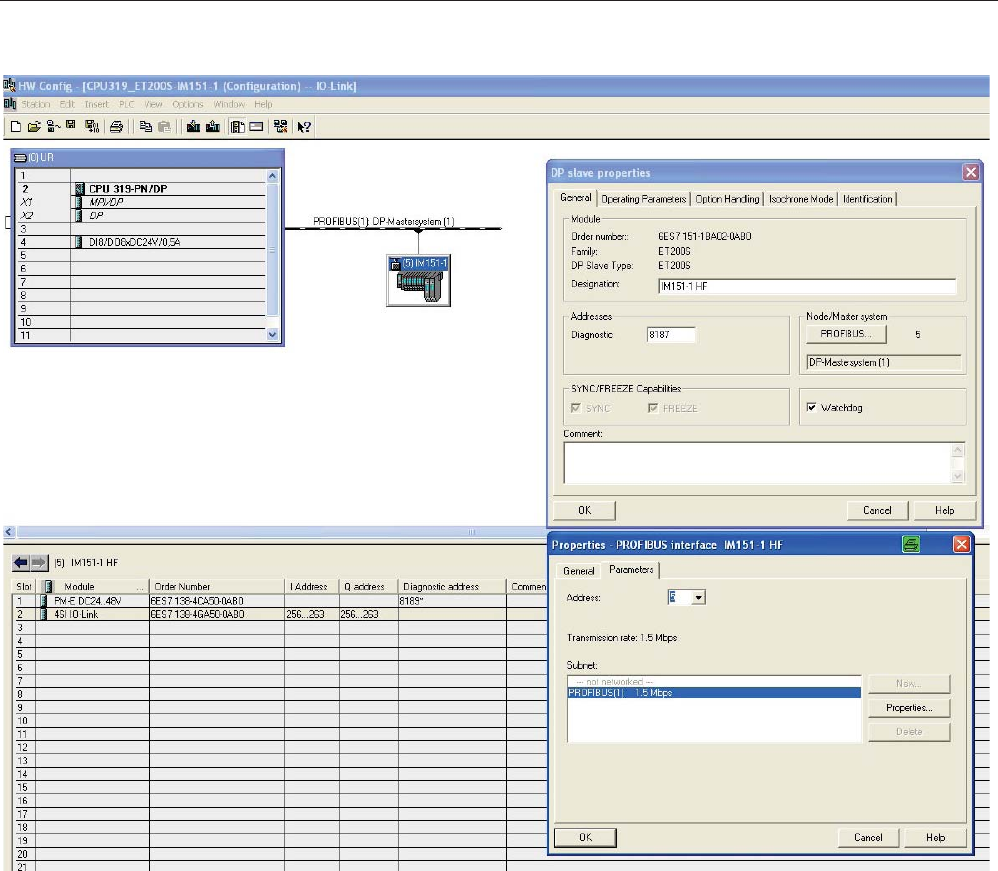Screen dimensions: 998x871
Task: Click the context Help arrow icon
Action: click(x=304, y=127)
